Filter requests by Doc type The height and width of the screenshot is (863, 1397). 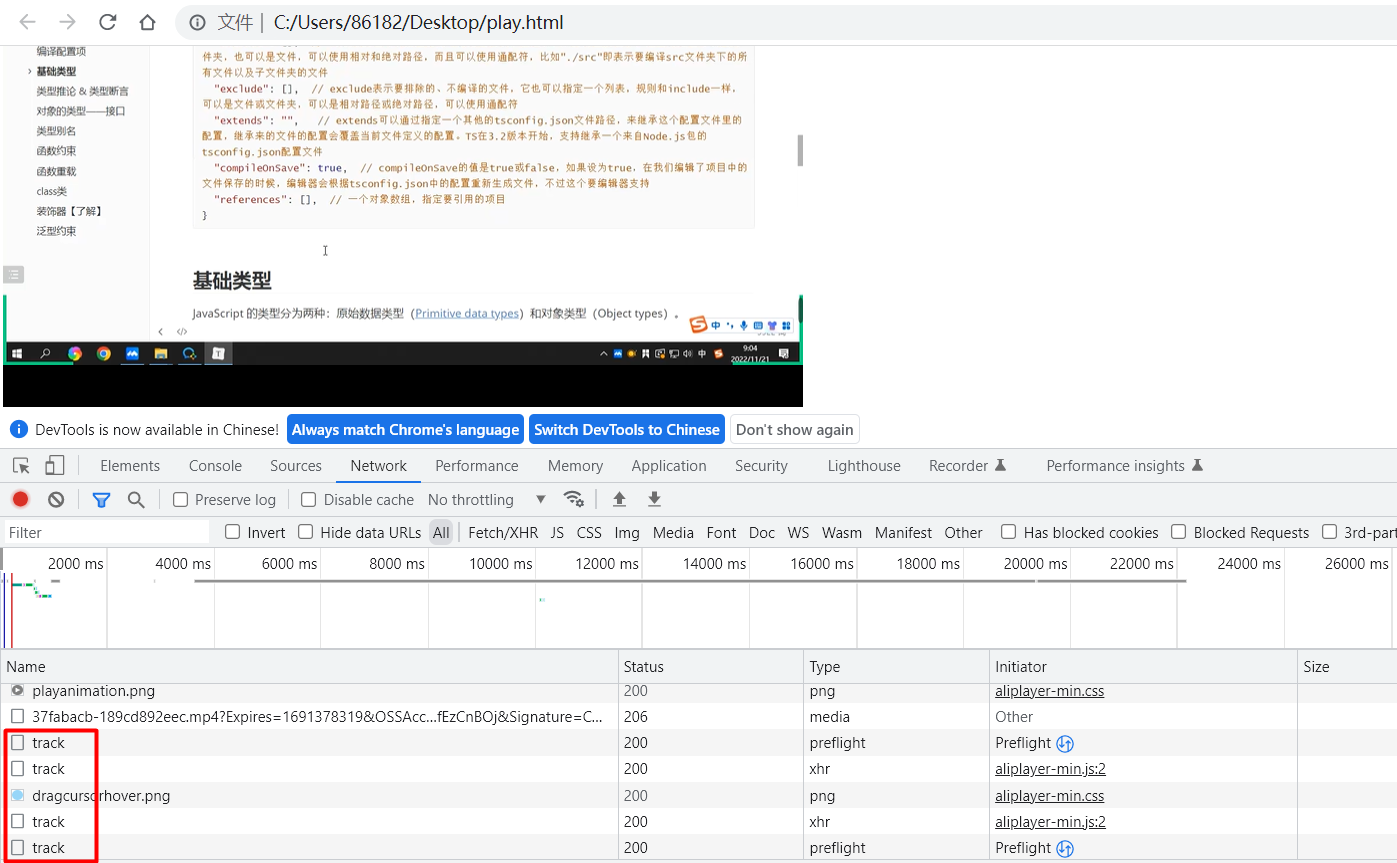pos(762,532)
